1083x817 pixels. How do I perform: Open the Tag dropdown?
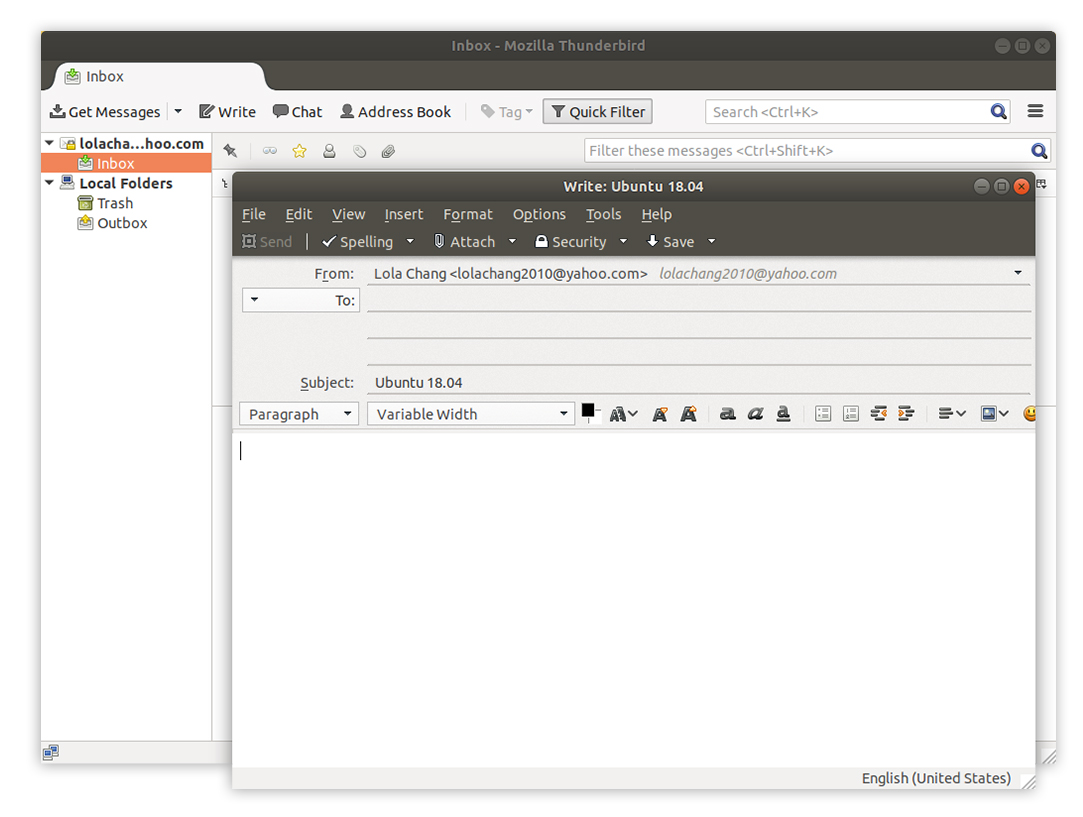coord(506,112)
